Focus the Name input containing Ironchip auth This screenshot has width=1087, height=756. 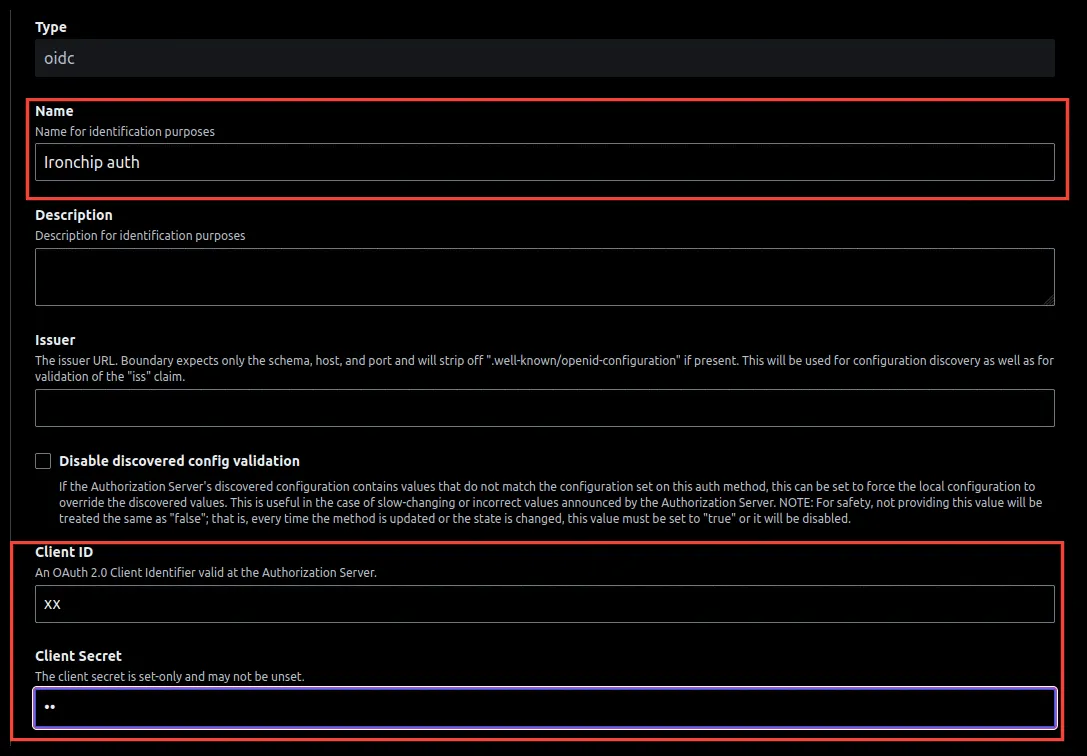coord(545,162)
